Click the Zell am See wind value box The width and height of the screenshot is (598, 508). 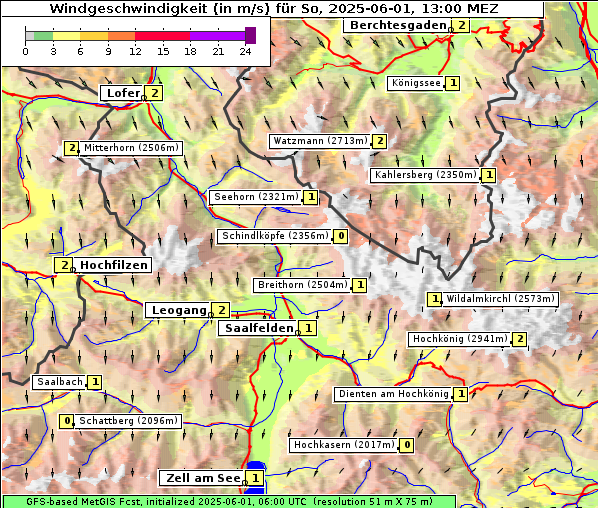(x=255, y=478)
